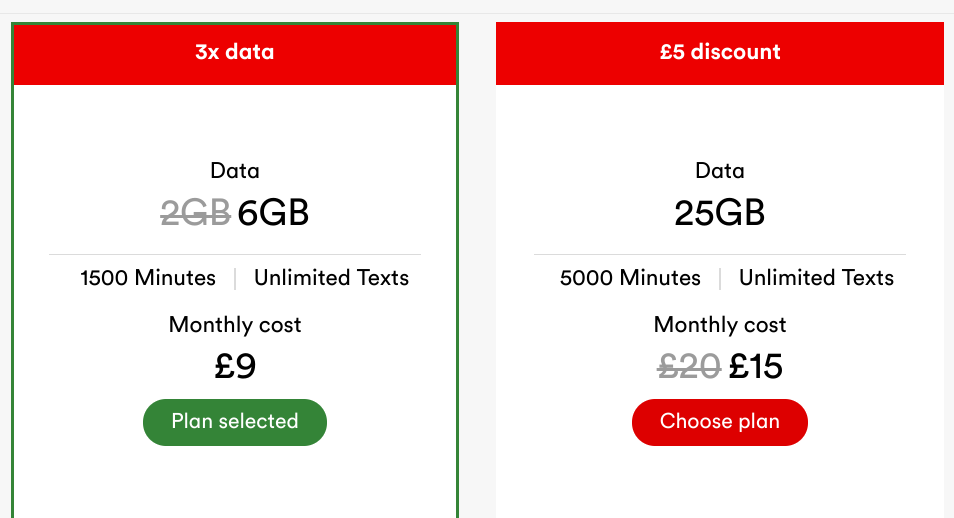
Task: Select the £5 discount banner
Action: 720,53
